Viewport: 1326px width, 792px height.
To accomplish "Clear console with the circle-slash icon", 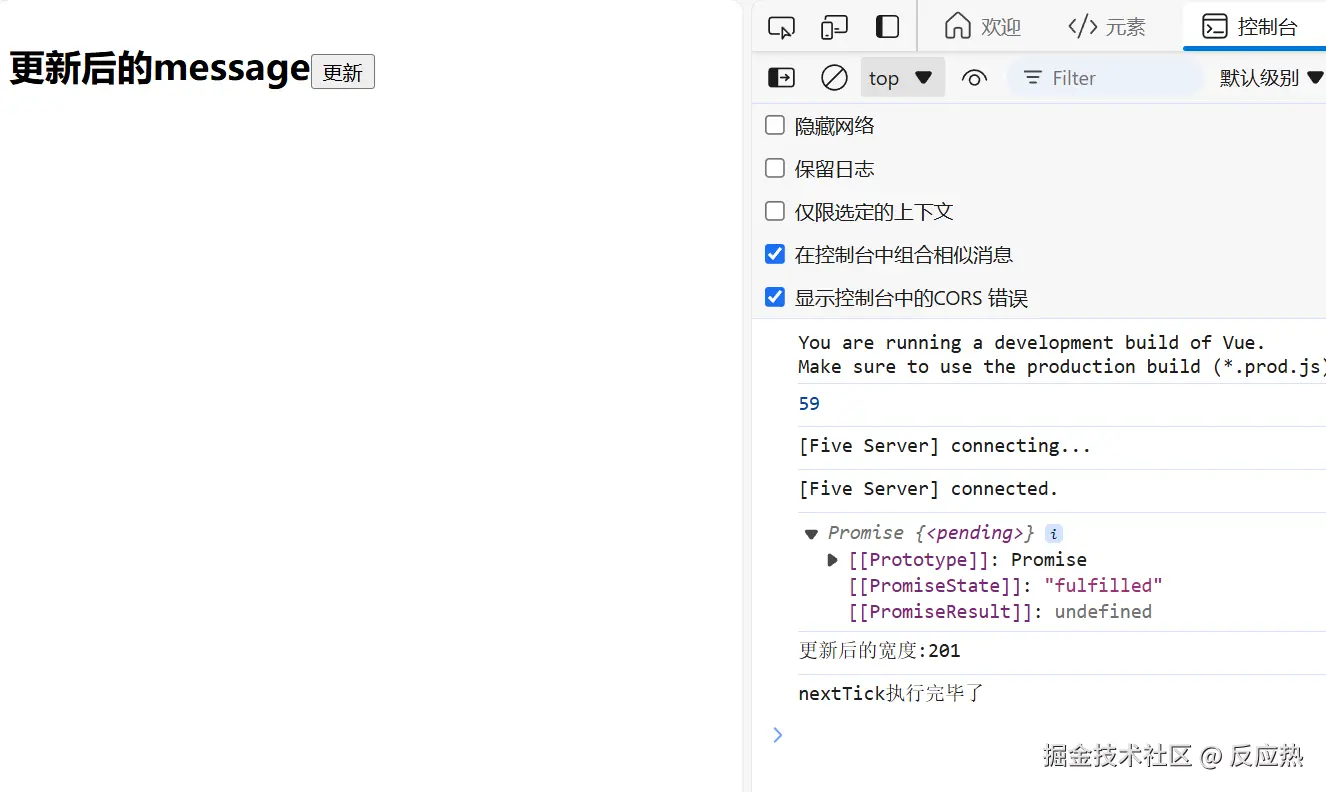I will 834,78.
